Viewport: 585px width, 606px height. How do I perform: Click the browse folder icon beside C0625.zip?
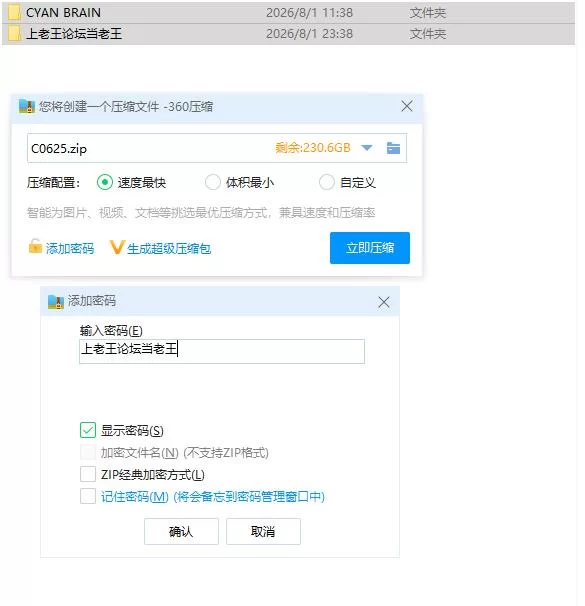[x=393, y=148]
